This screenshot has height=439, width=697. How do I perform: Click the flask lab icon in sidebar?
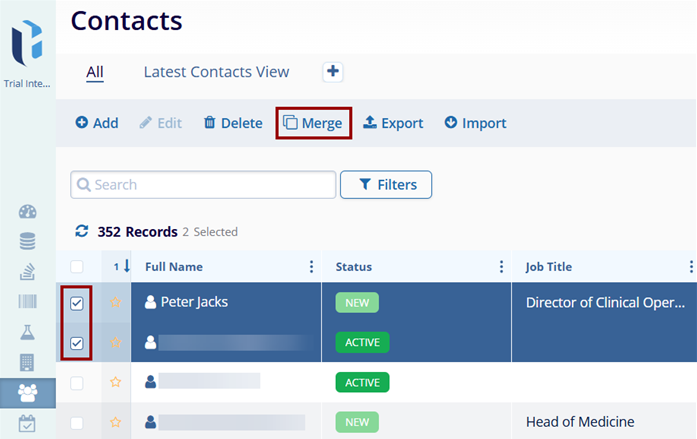27,331
